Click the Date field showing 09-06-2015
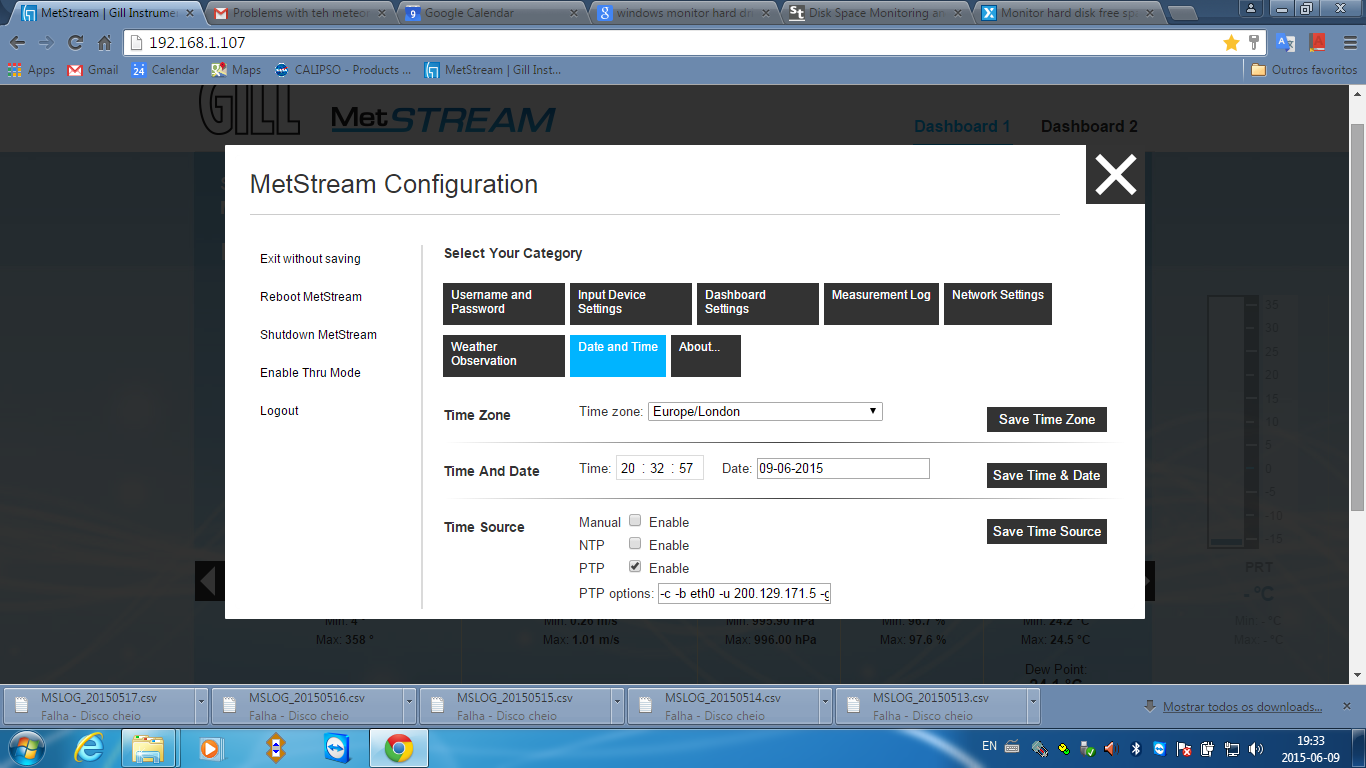This screenshot has width=1366, height=768. tap(843, 468)
